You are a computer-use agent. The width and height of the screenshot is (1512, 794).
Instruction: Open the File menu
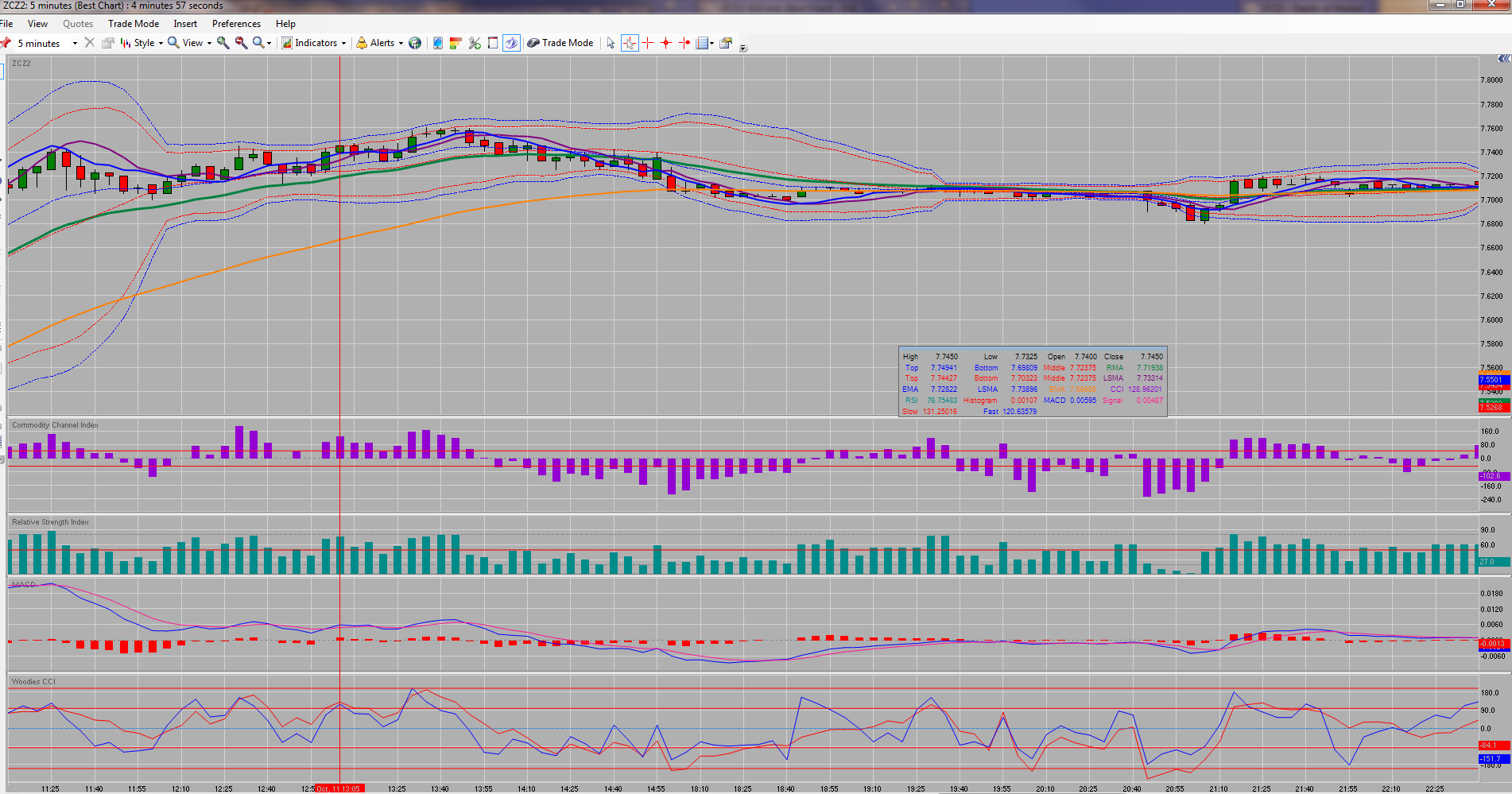(6, 23)
